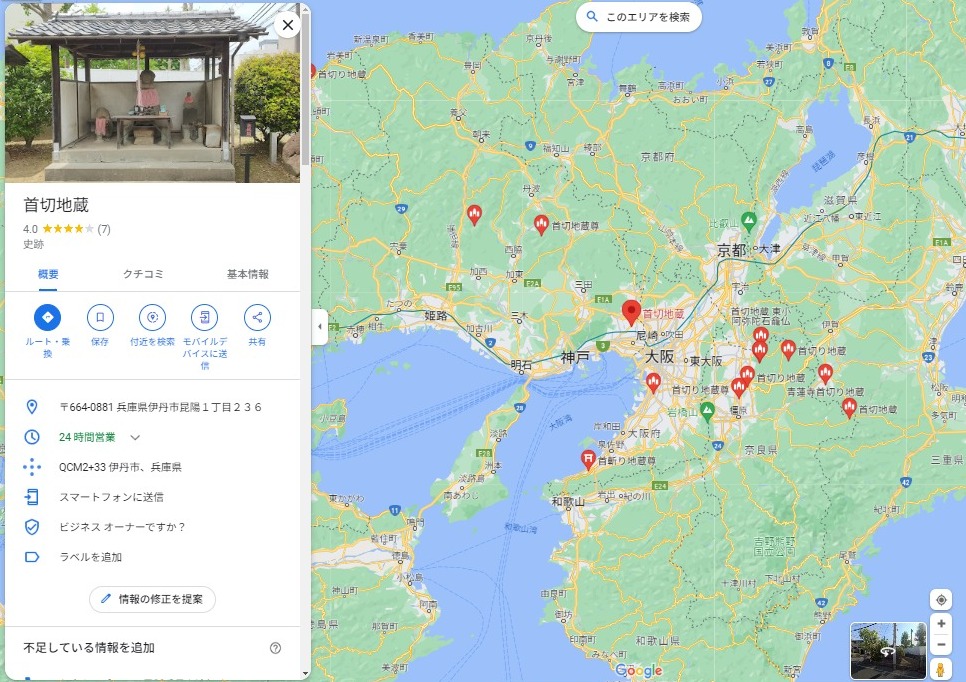Screen dimensions: 966x682
Task: Click the 首切地蔵 marker near 三重県
Action: [x=849, y=408]
